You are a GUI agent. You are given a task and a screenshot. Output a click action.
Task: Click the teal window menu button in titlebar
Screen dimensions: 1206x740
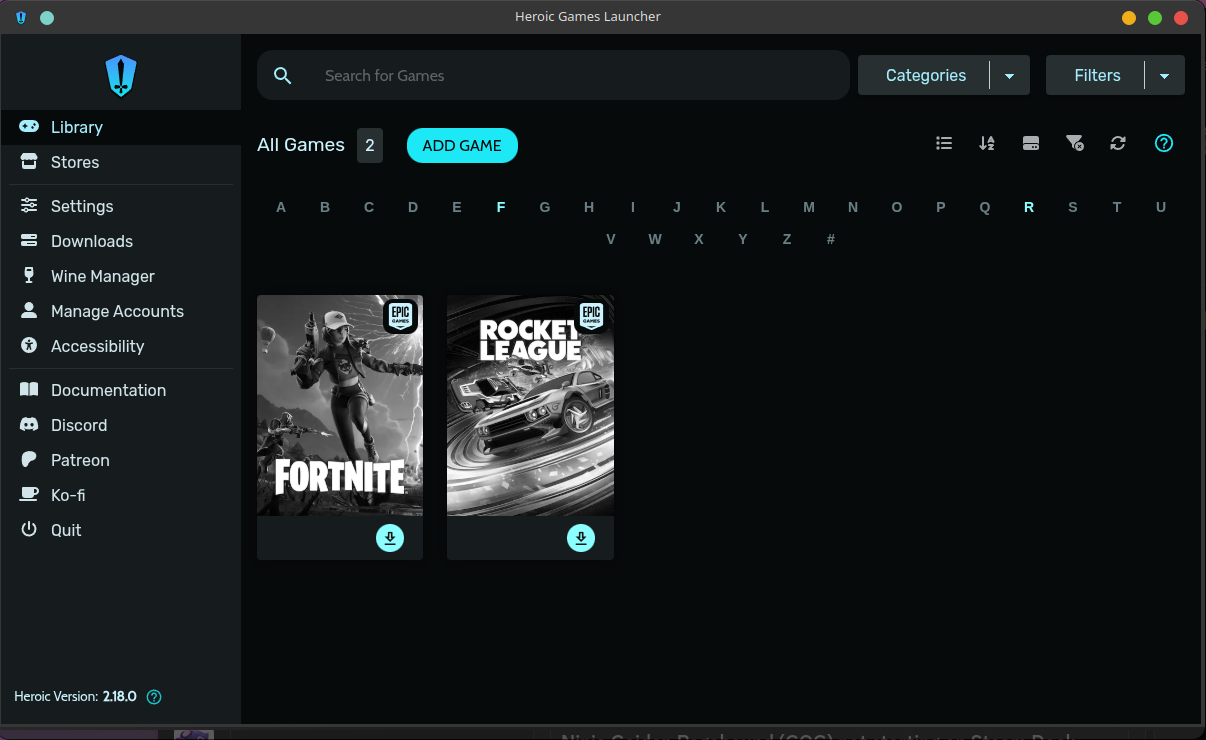click(47, 17)
